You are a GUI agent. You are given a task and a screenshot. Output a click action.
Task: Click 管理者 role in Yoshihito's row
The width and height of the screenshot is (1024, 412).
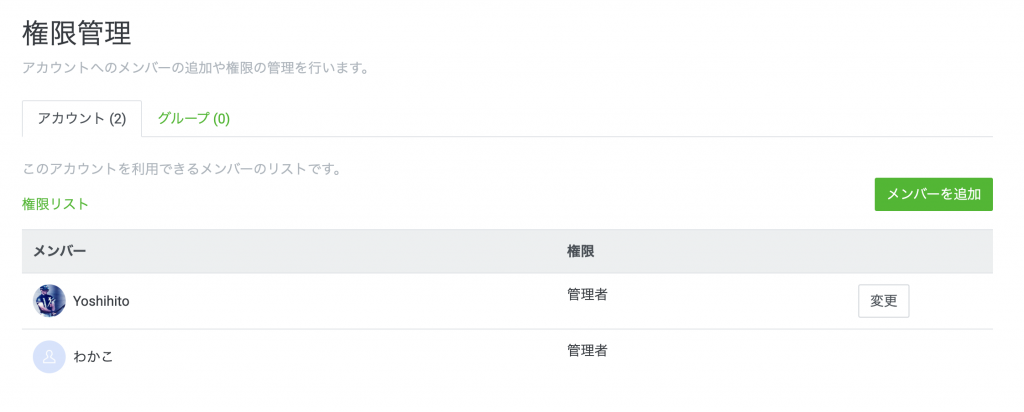[x=587, y=294]
